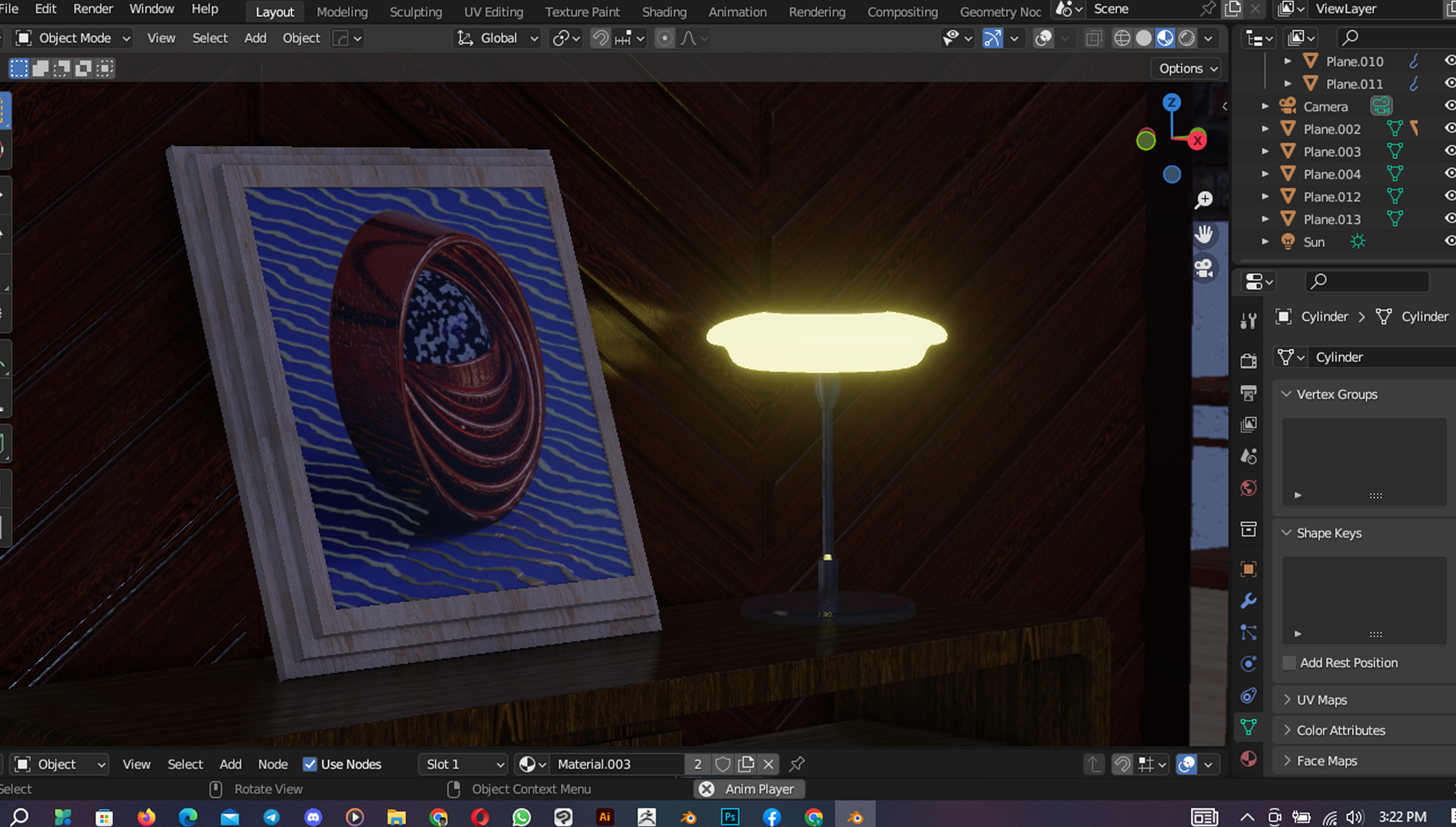Expand the Color Attributes panel

tap(1286, 730)
